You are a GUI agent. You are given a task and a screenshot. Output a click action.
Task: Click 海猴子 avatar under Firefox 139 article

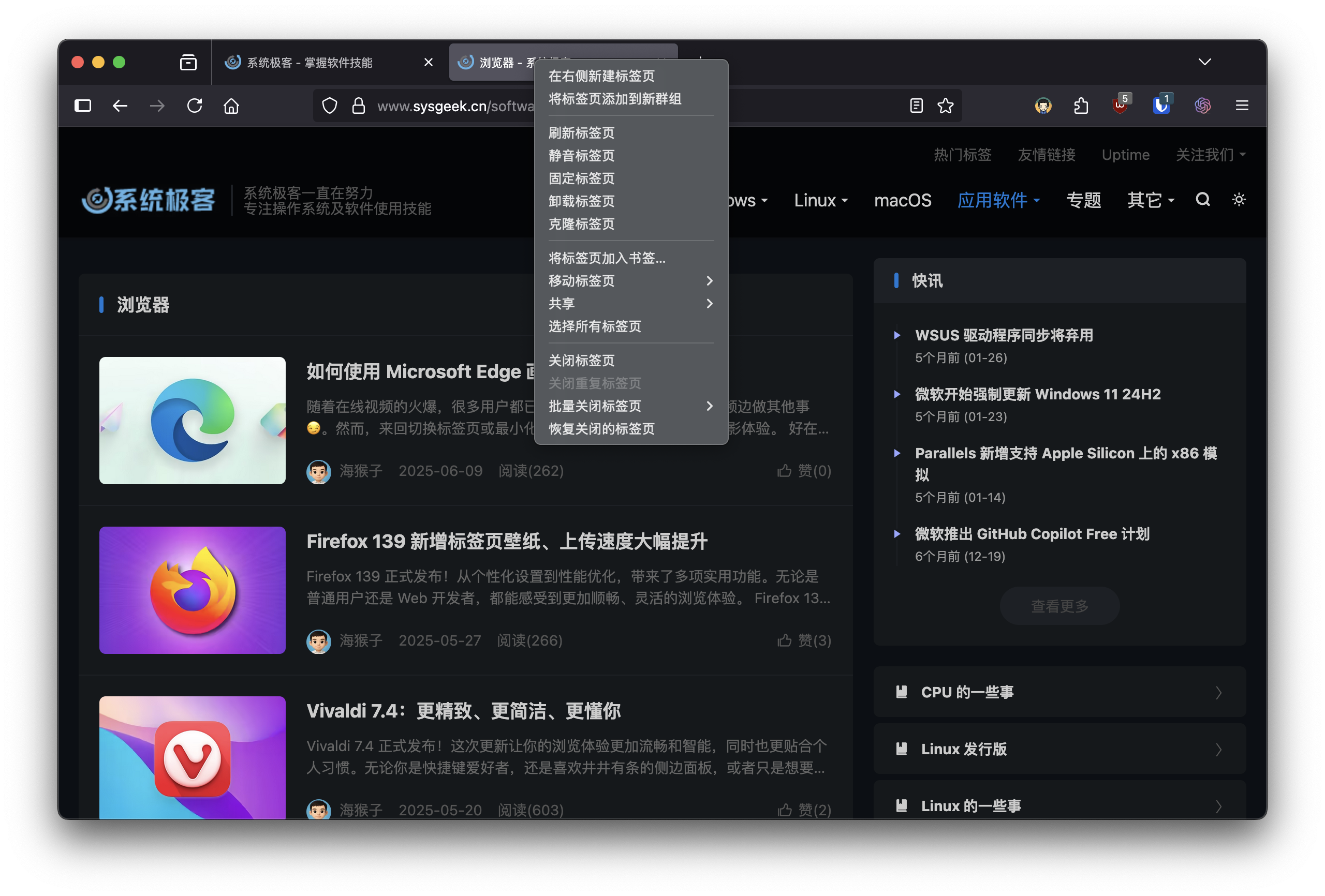[319, 642]
